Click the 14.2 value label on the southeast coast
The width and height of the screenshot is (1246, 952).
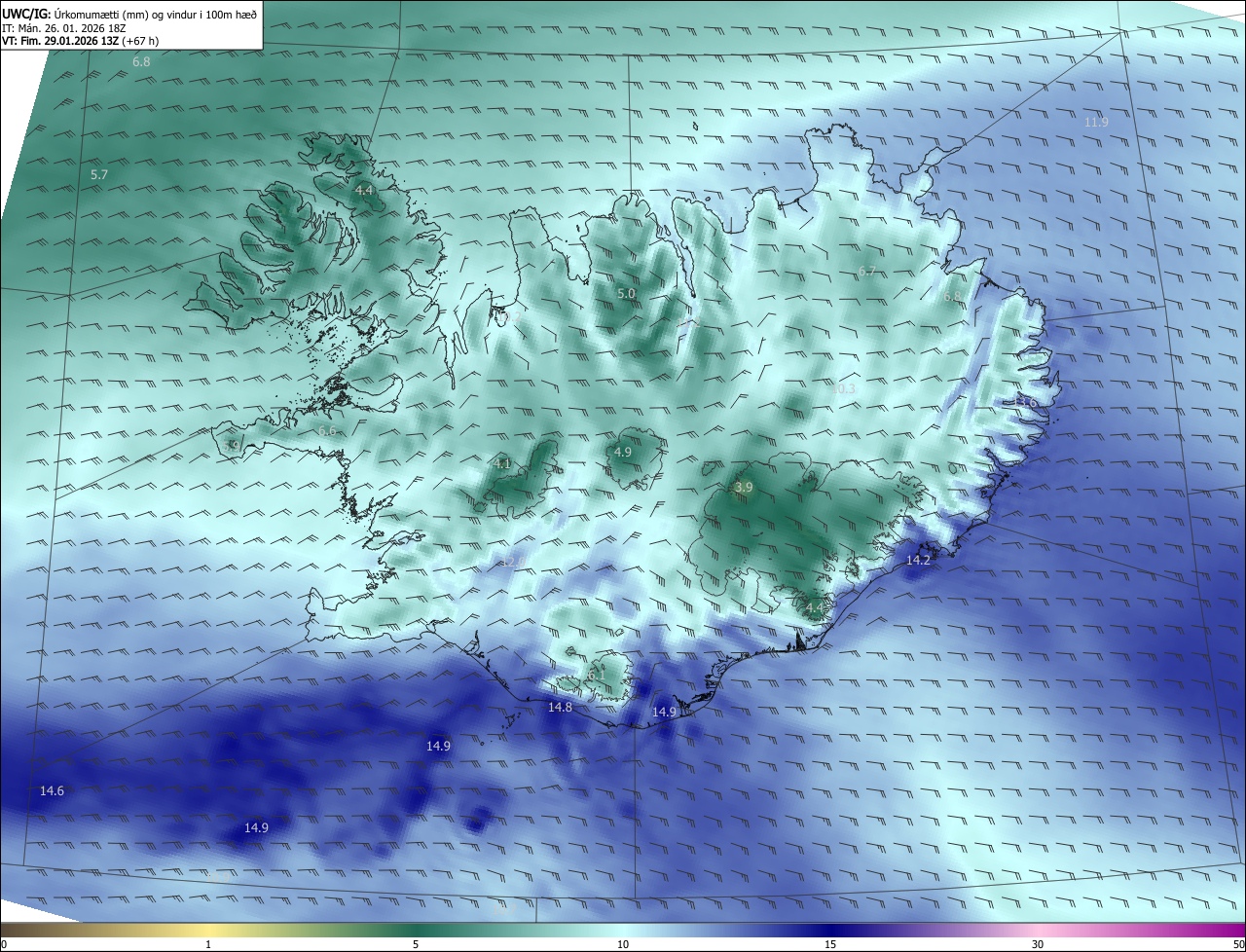point(918,561)
